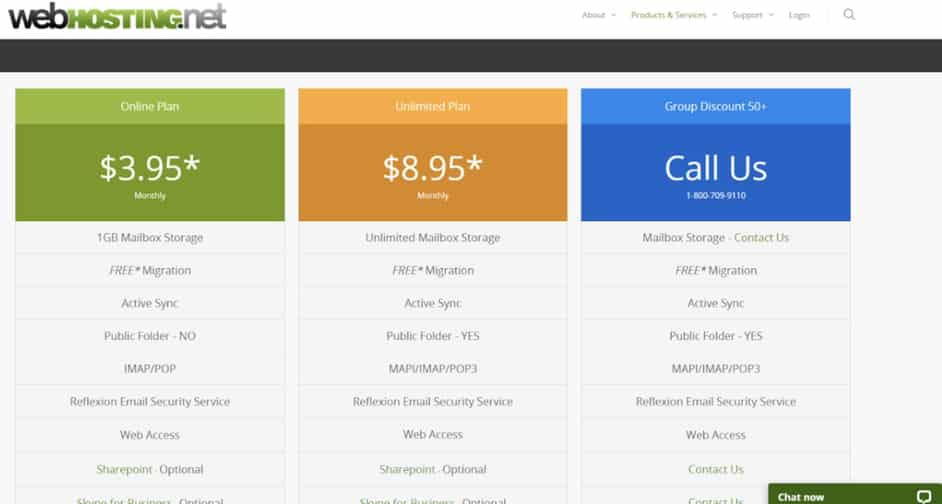Click the blue Group Discount 50+ header
Screen dimensions: 942x504
pos(716,106)
